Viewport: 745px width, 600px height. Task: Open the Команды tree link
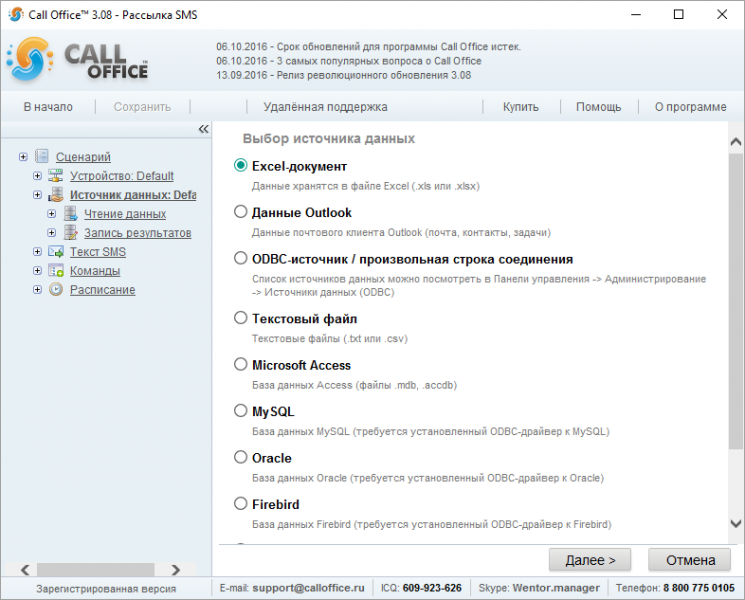(95, 271)
